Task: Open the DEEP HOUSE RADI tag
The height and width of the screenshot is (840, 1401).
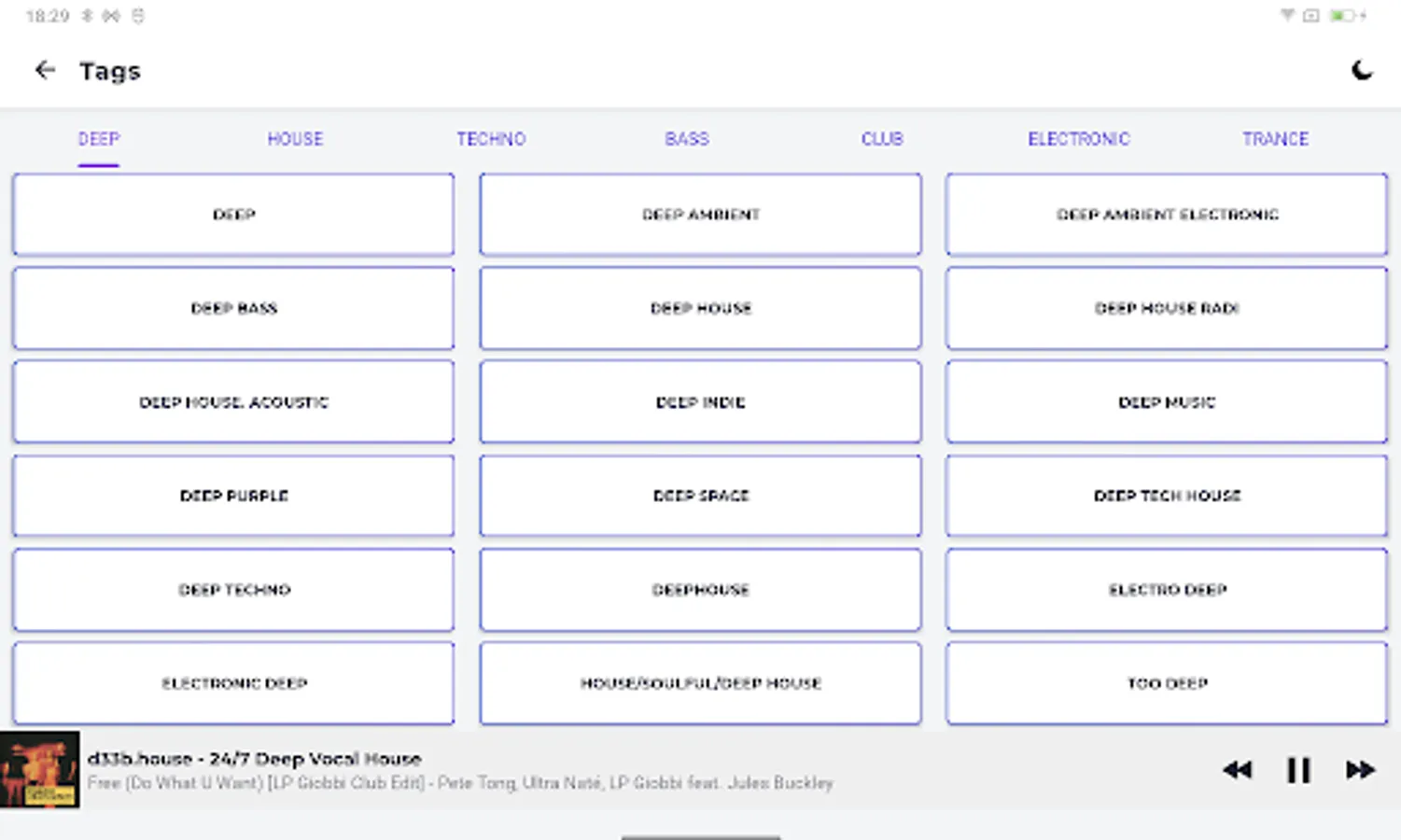Action: (1167, 308)
